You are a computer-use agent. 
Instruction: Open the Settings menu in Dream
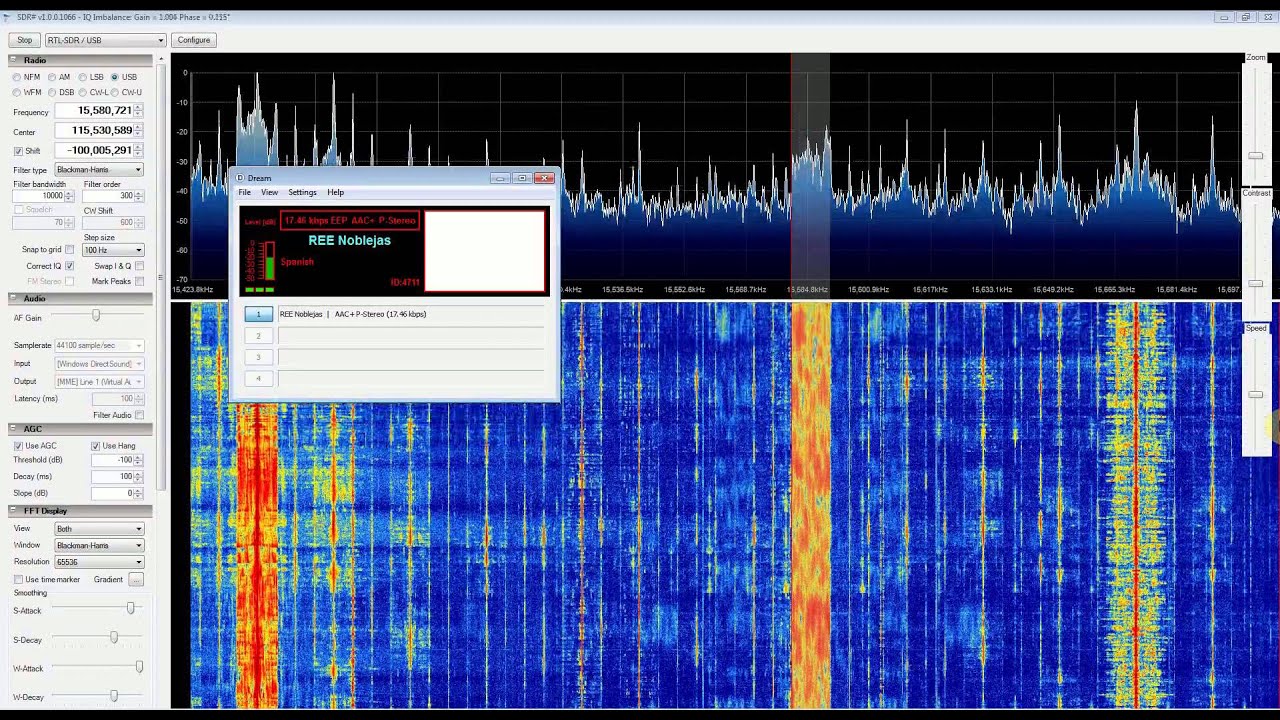[x=302, y=193]
